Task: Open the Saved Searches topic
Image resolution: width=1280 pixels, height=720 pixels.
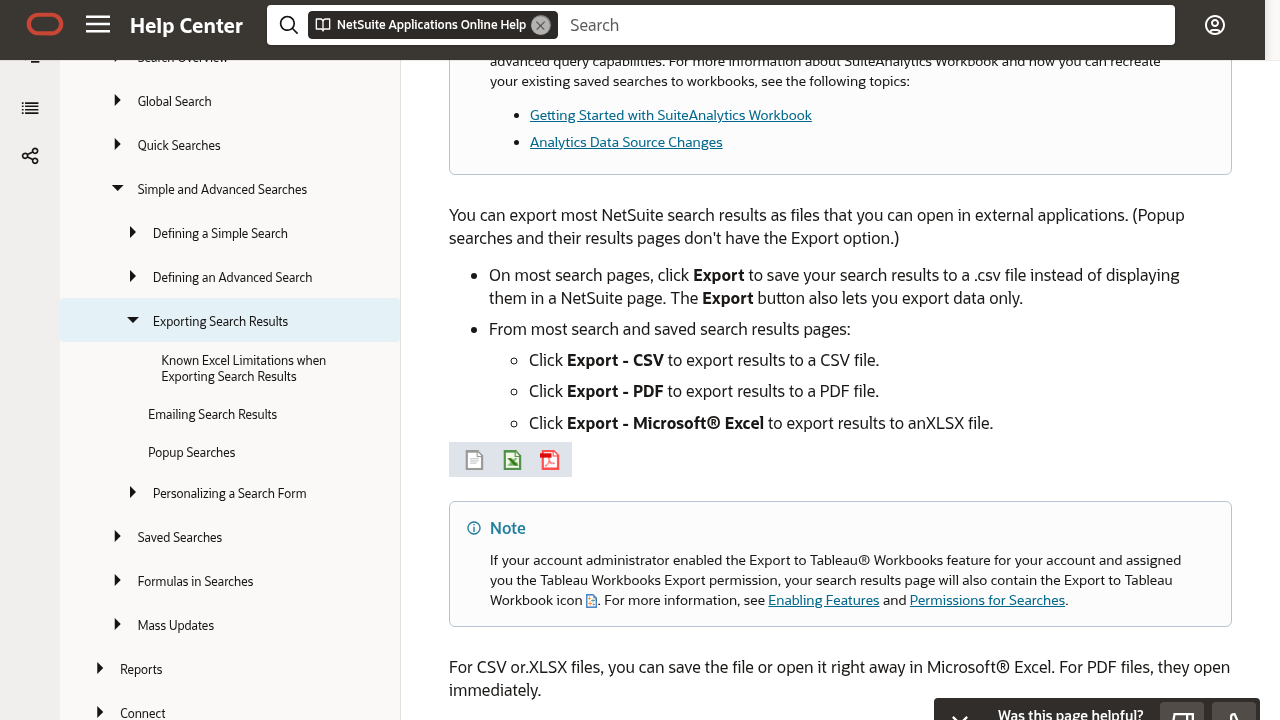Action: pyautogui.click(x=180, y=537)
